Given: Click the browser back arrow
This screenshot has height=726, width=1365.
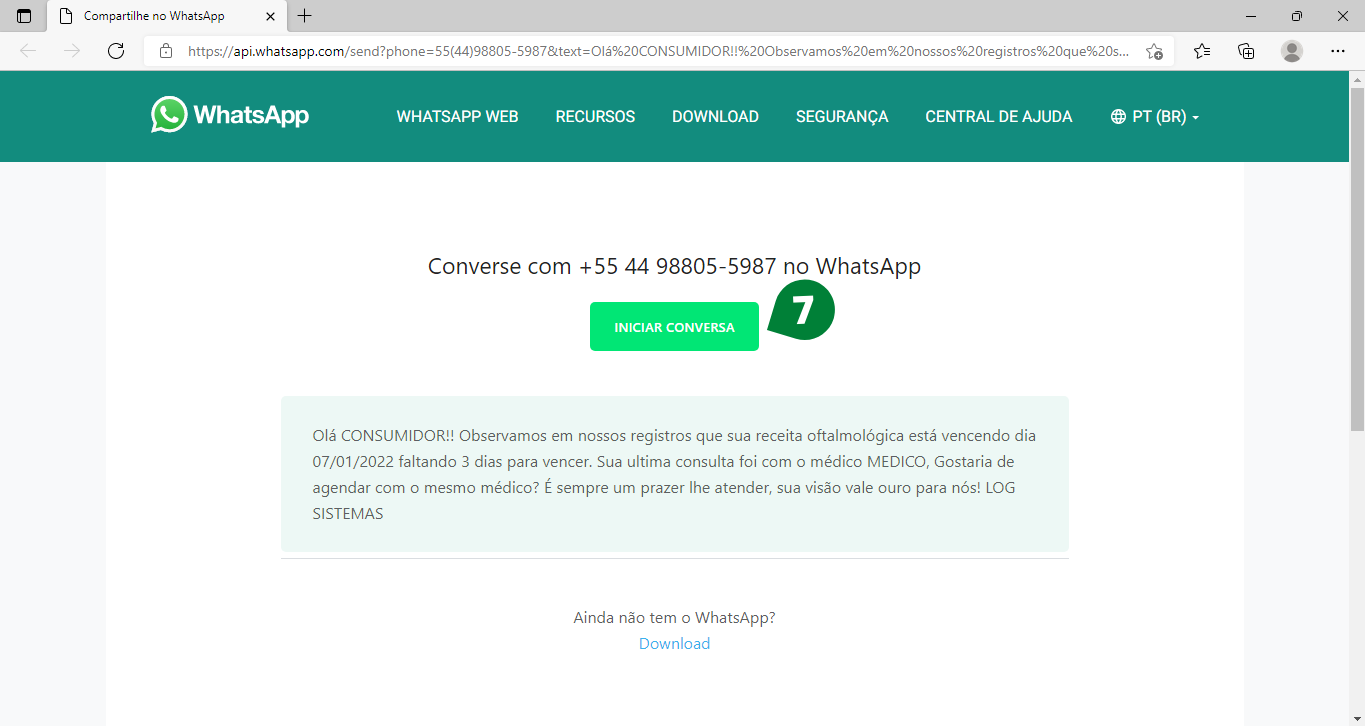Looking at the screenshot, I should point(28,51).
